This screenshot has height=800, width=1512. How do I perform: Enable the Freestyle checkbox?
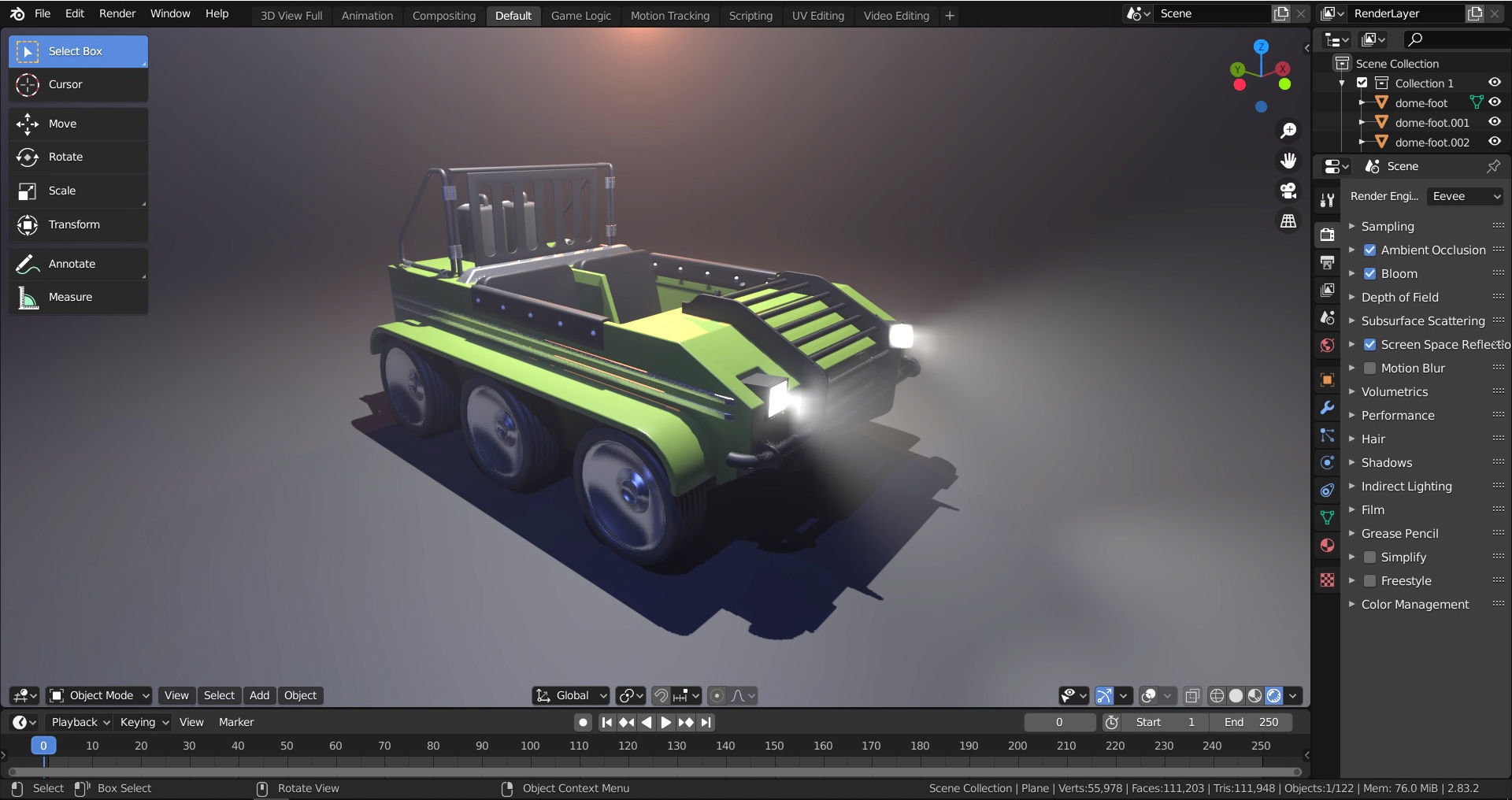[x=1369, y=580]
